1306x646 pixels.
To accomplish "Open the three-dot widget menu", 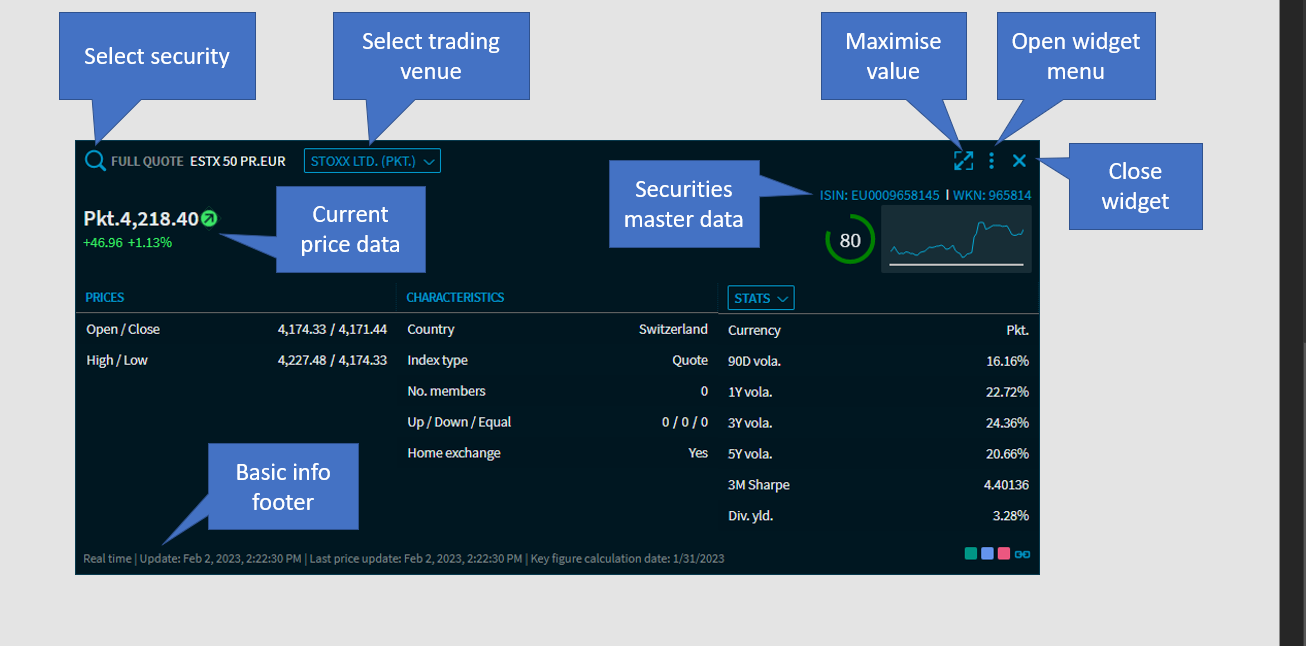I will [x=991, y=161].
